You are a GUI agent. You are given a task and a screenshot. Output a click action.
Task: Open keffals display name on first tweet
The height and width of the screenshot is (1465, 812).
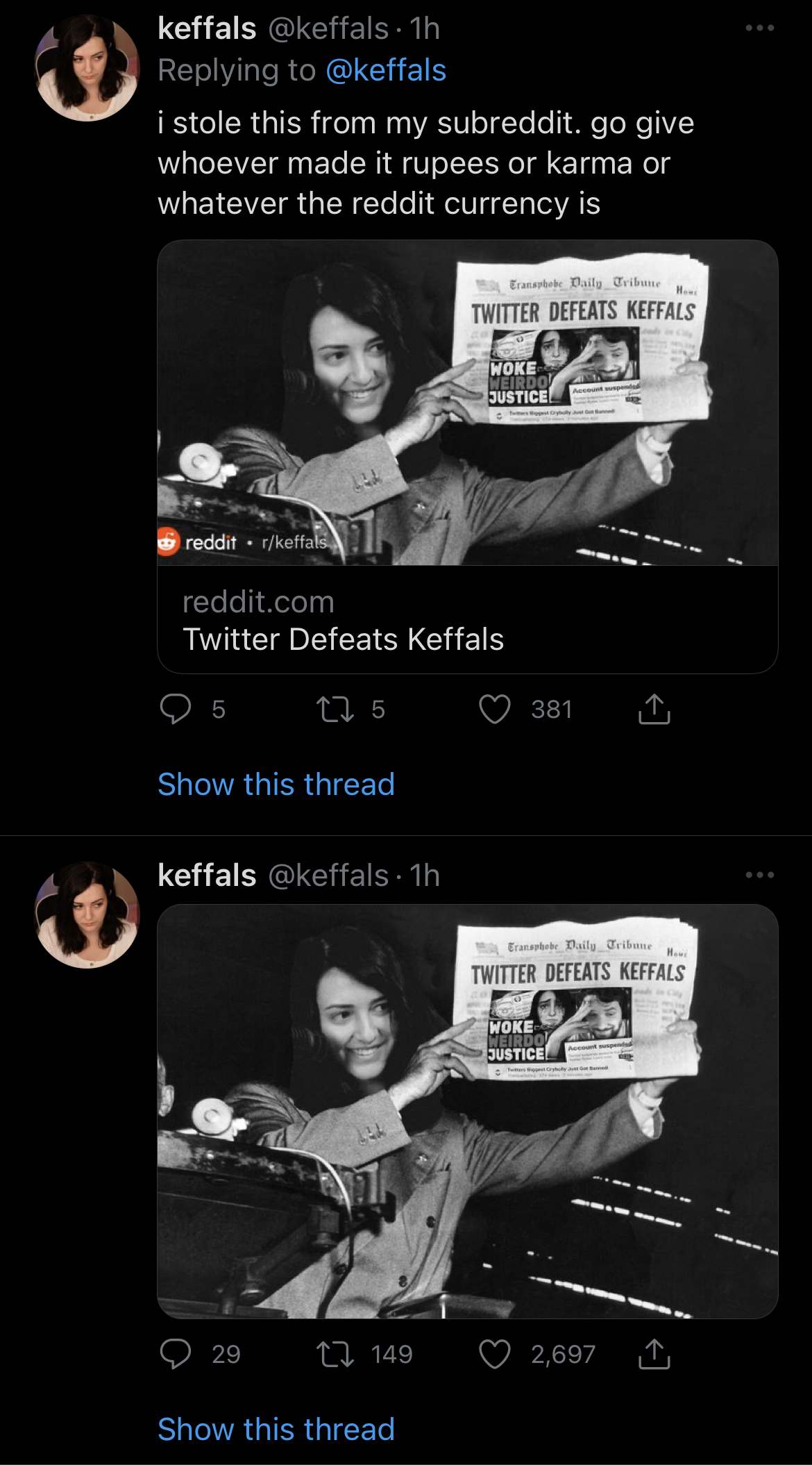(208, 28)
